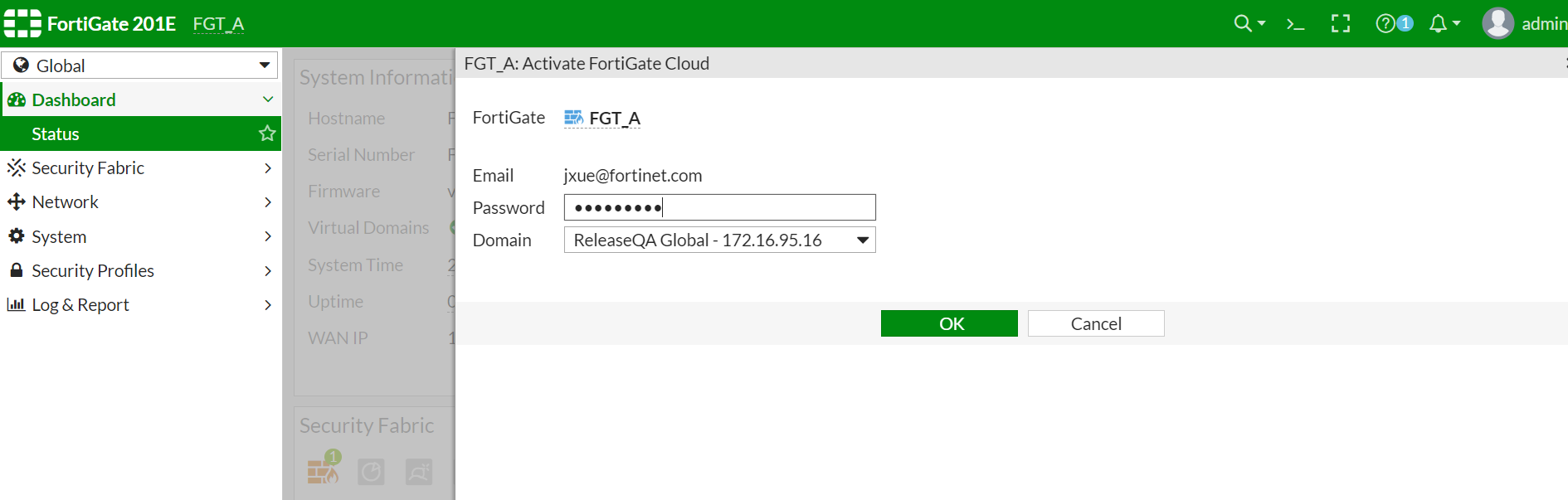Click the FGT_A FortiGate device icon
This screenshot has width=1568, height=500.
[572, 117]
